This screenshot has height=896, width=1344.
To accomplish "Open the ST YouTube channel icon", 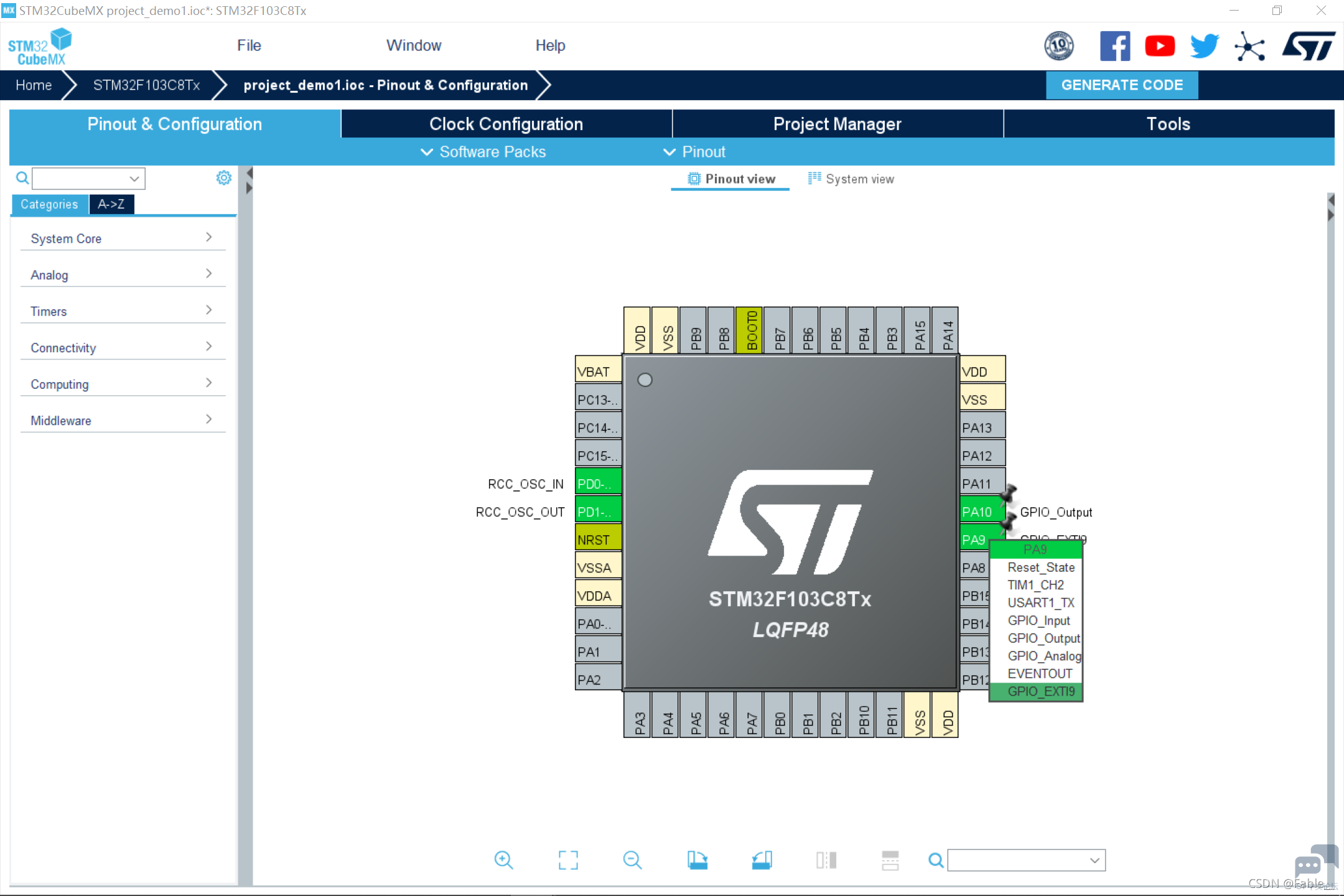I will (x=1160, y=46).
